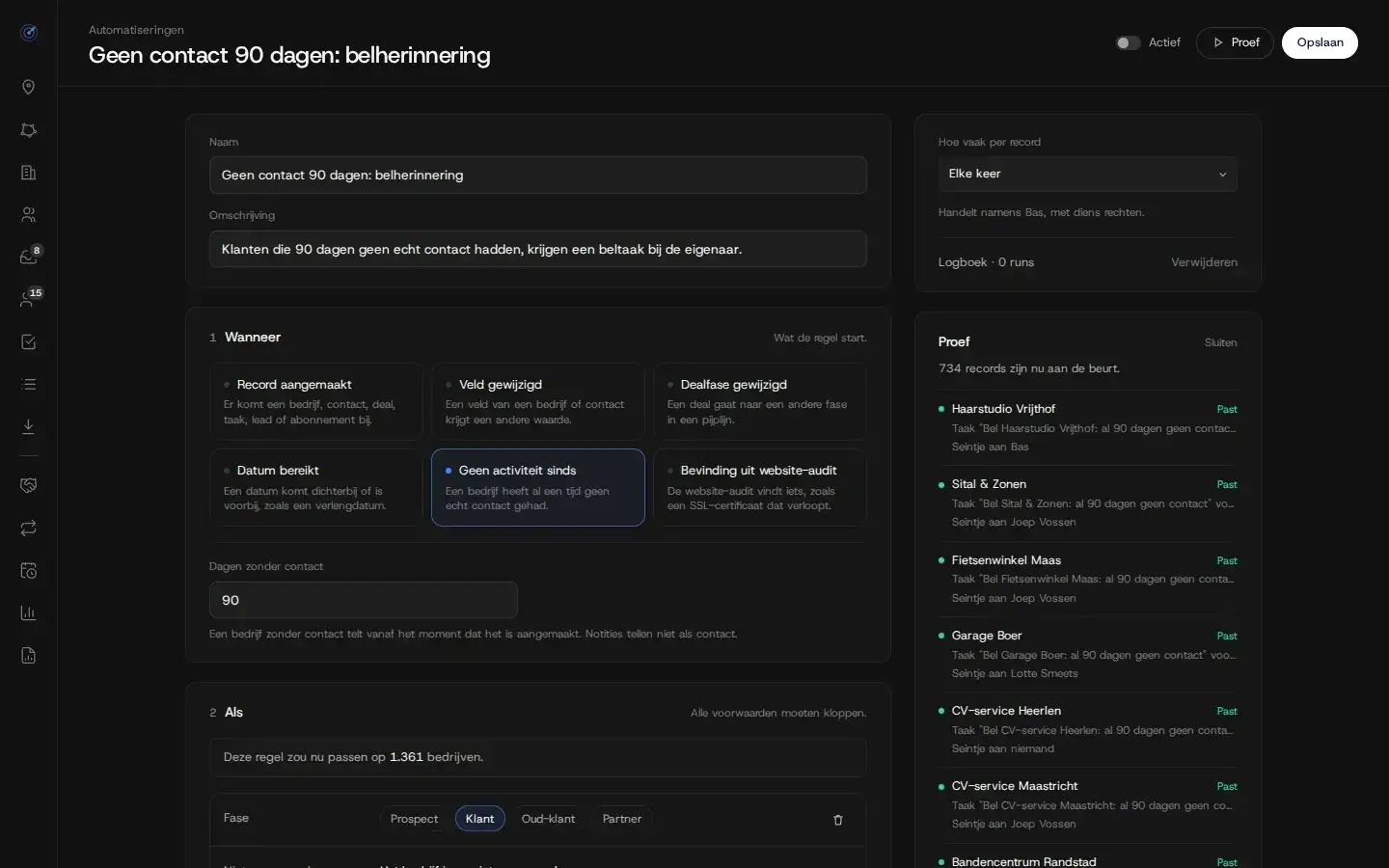The image size is (1389, 868).
Task: Open the calendar-clock icon in the sidebar
Action: (x=29, y=571)
